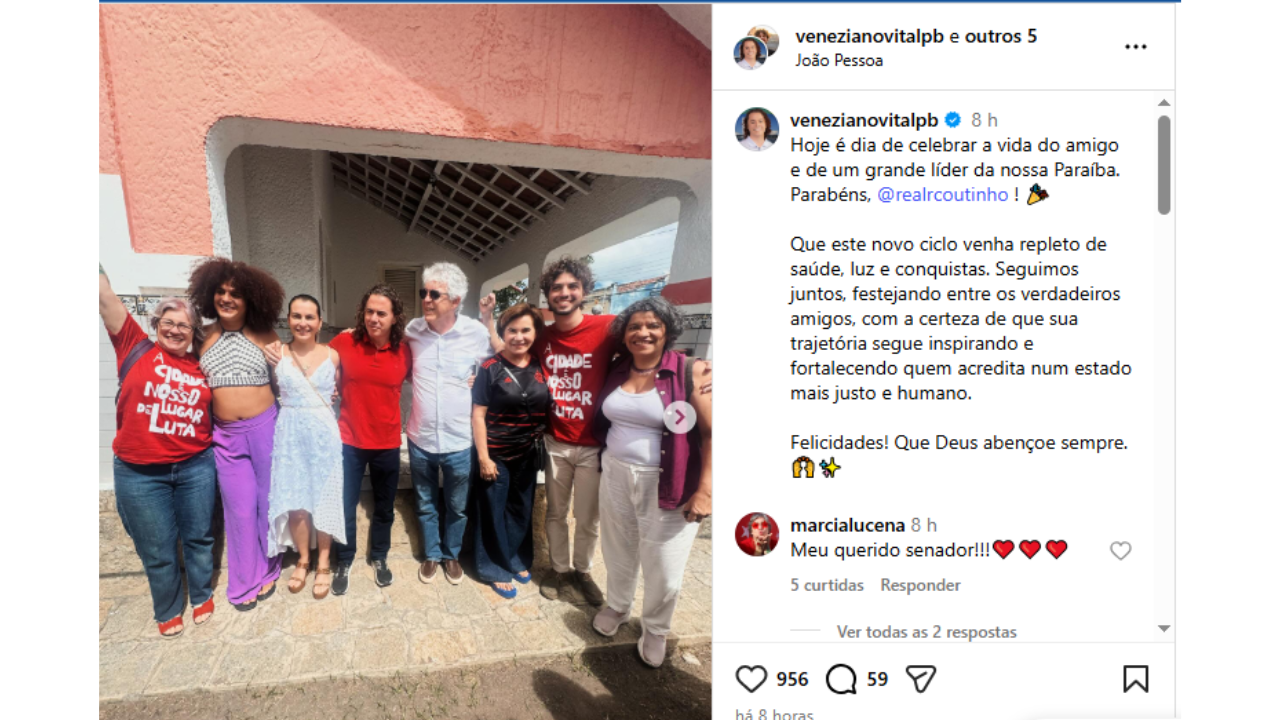1280x720 pixels.
Task: Open comments via the speech bubble icon
Action: click(841, 679)
